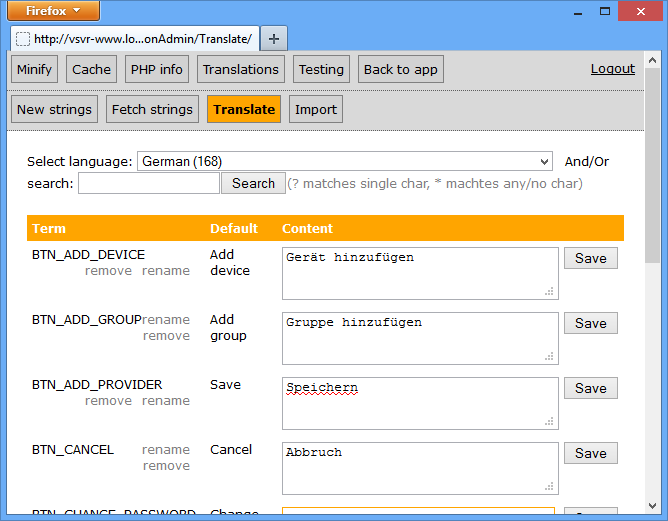Click the page favicon placeholder in tab
The image size is (668, 521).
tap(23, 39)
